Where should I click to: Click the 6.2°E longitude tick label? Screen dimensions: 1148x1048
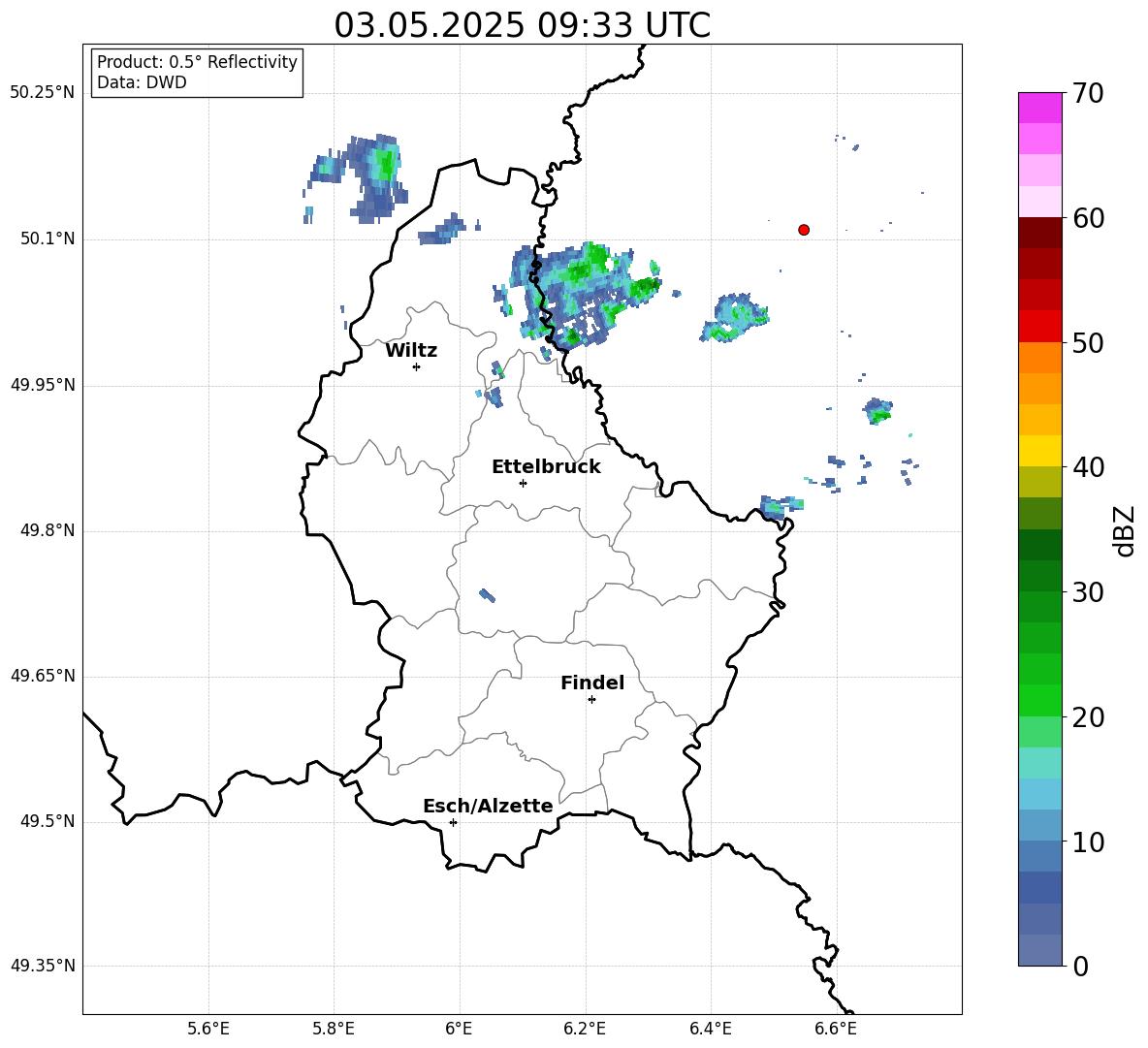click(585, 1029)
